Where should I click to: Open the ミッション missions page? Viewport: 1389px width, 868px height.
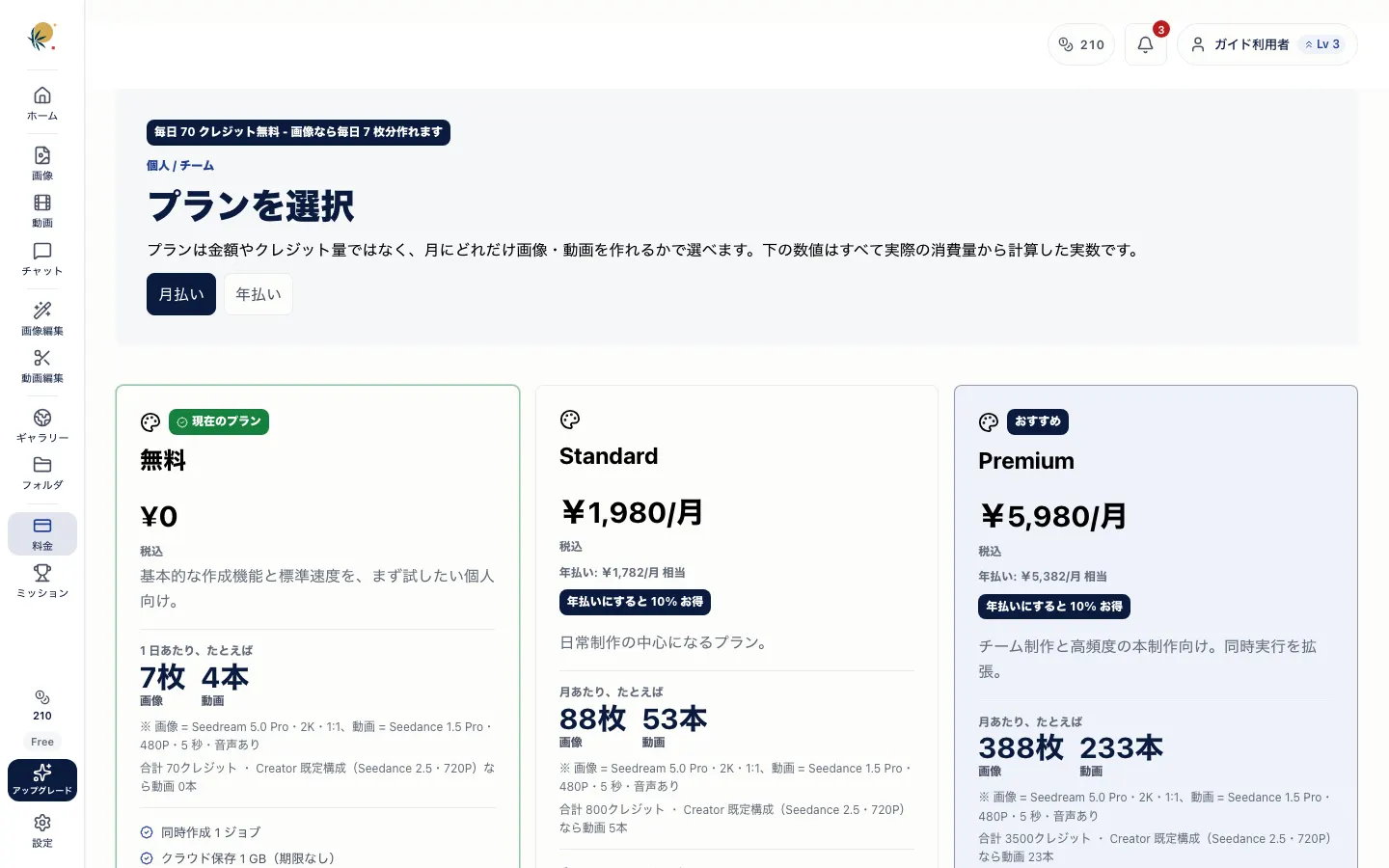pos(42,582)
